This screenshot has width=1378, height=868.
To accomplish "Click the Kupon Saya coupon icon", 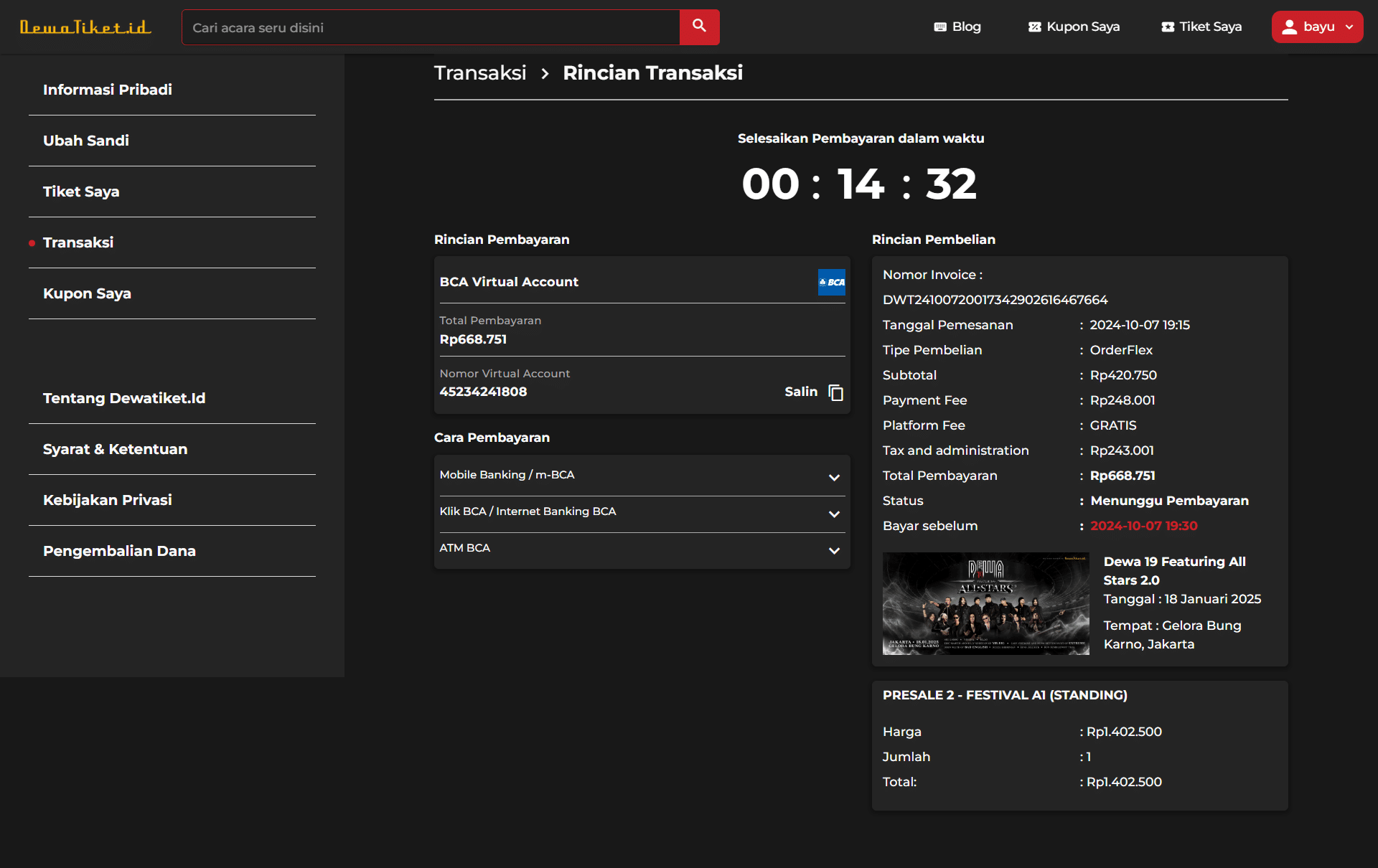I will click(x=1034, y=27).
